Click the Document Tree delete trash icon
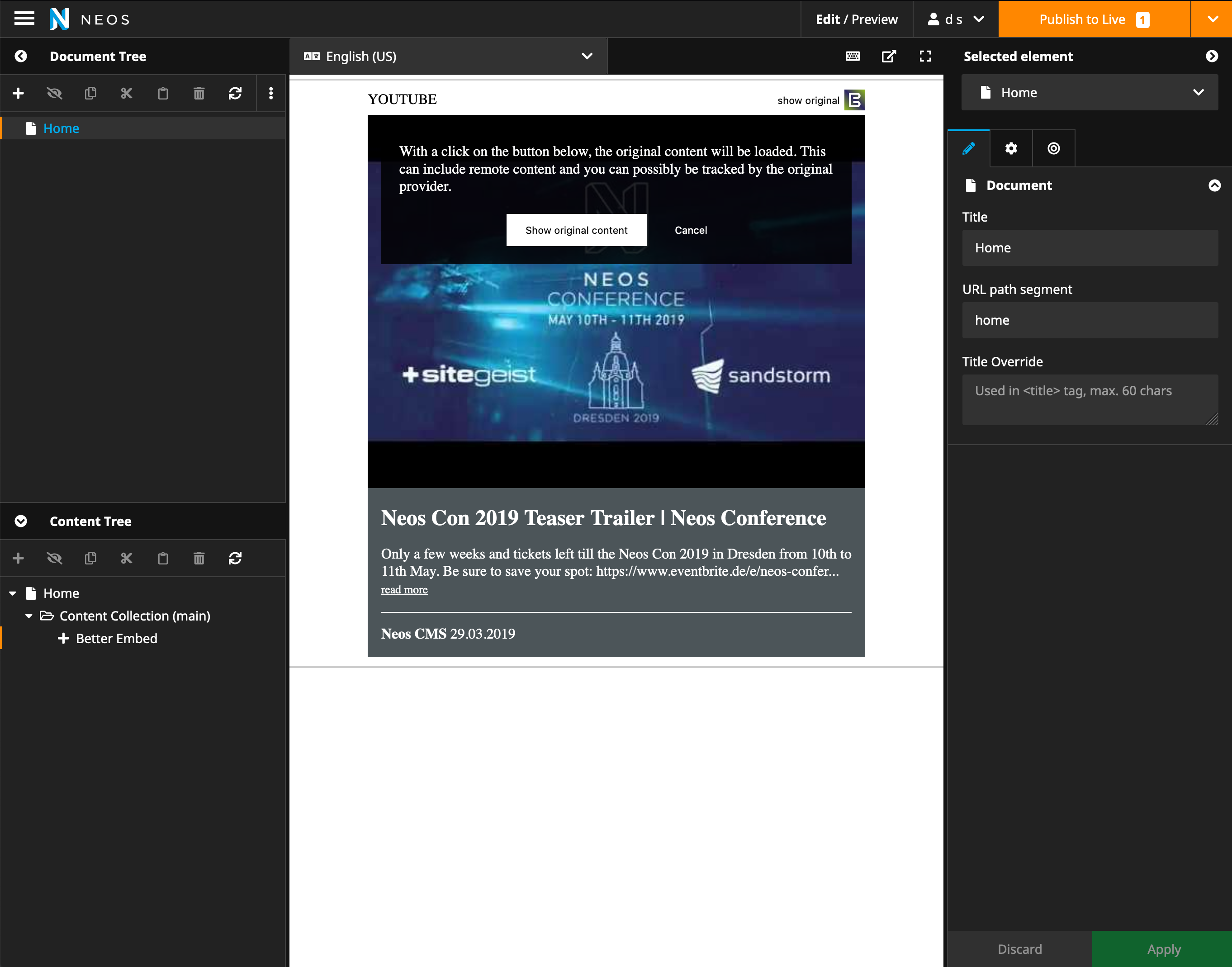Viewport: 1232px width, 967px height. click(199, 94)
